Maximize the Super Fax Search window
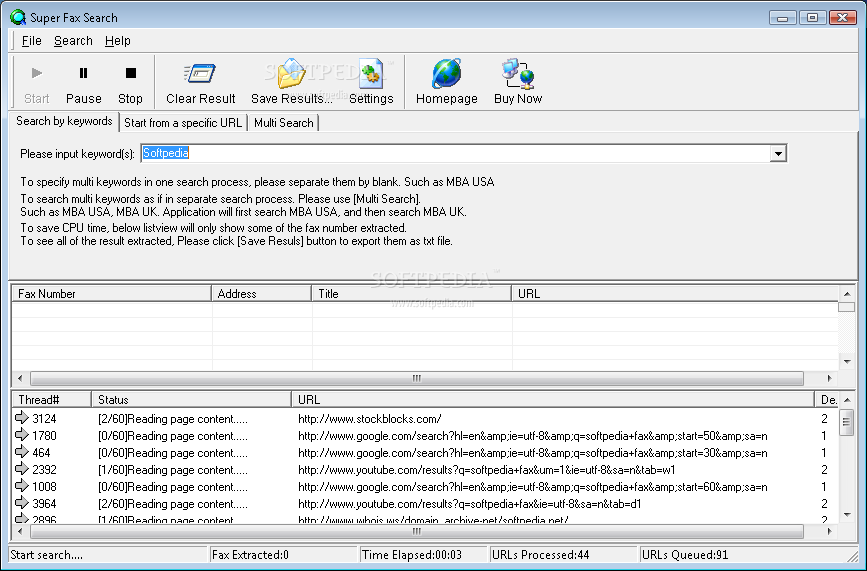867x571 pixels. [x=812, y=18]
